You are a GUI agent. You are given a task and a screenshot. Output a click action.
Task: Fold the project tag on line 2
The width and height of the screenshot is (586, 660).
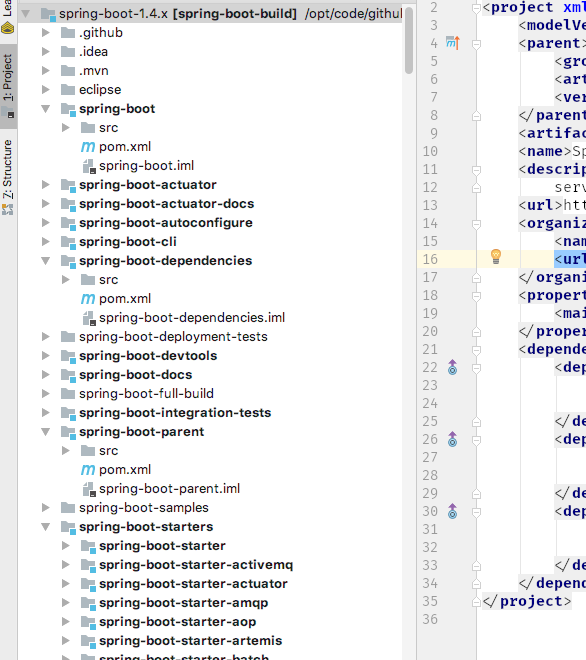[x=477, y=8]
